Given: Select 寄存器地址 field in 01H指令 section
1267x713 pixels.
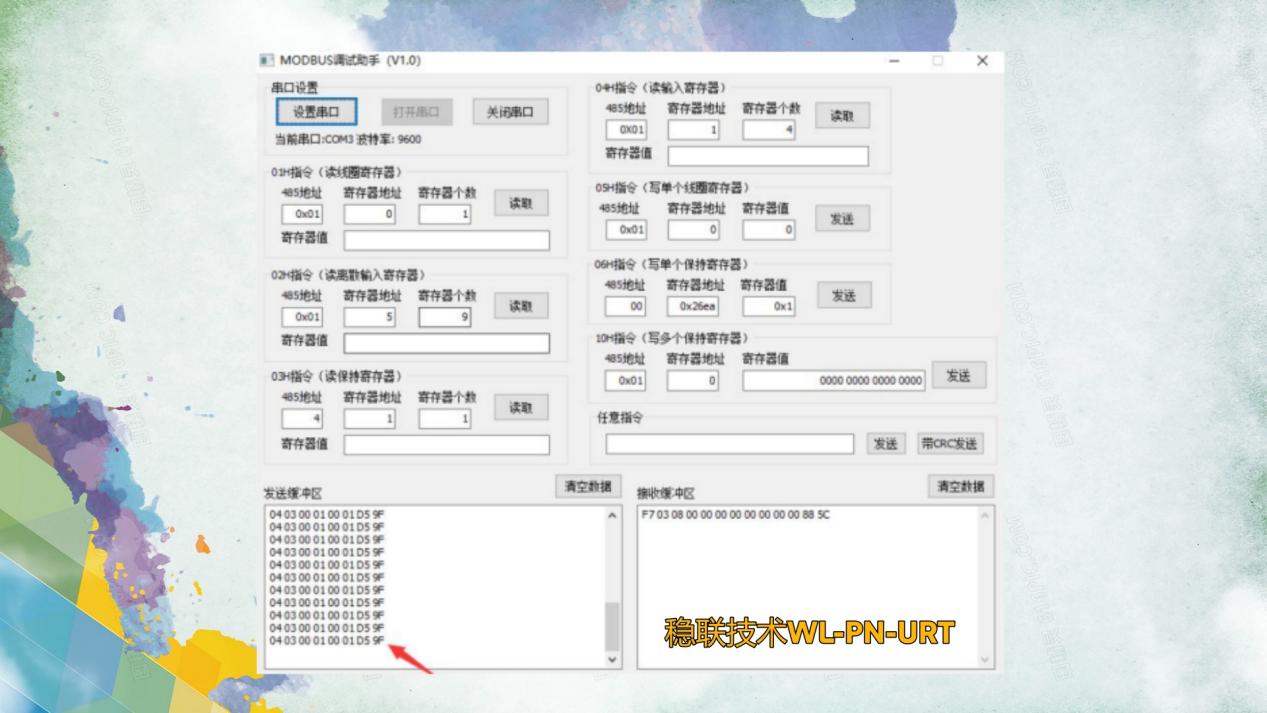Looking at the screenshot, I should tap(370, 214).
